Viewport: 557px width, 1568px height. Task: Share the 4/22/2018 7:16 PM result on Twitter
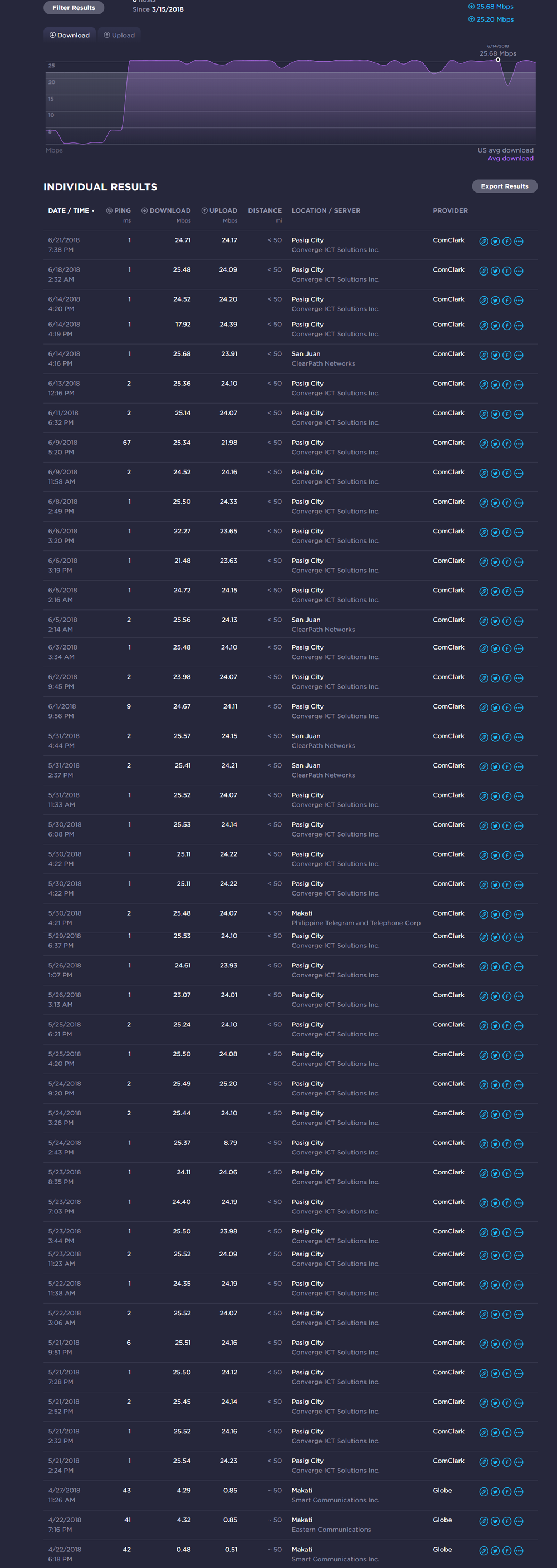pos(495,1521)
